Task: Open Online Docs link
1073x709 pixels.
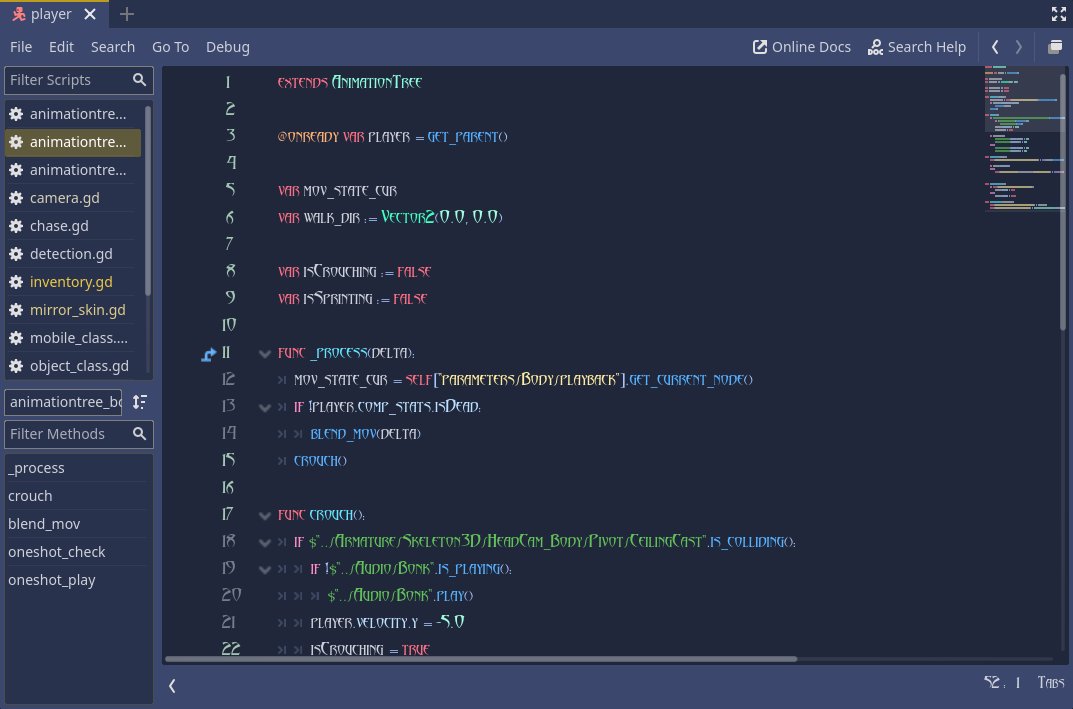Action: tap(802, 47)
